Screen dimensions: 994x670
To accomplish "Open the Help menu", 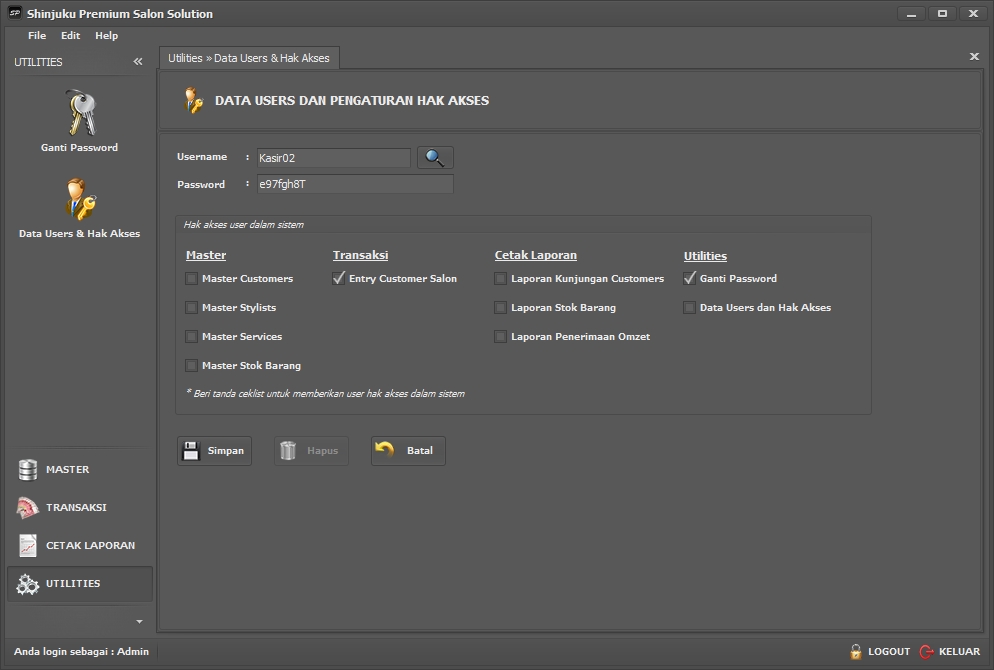I will pos(106,36).
